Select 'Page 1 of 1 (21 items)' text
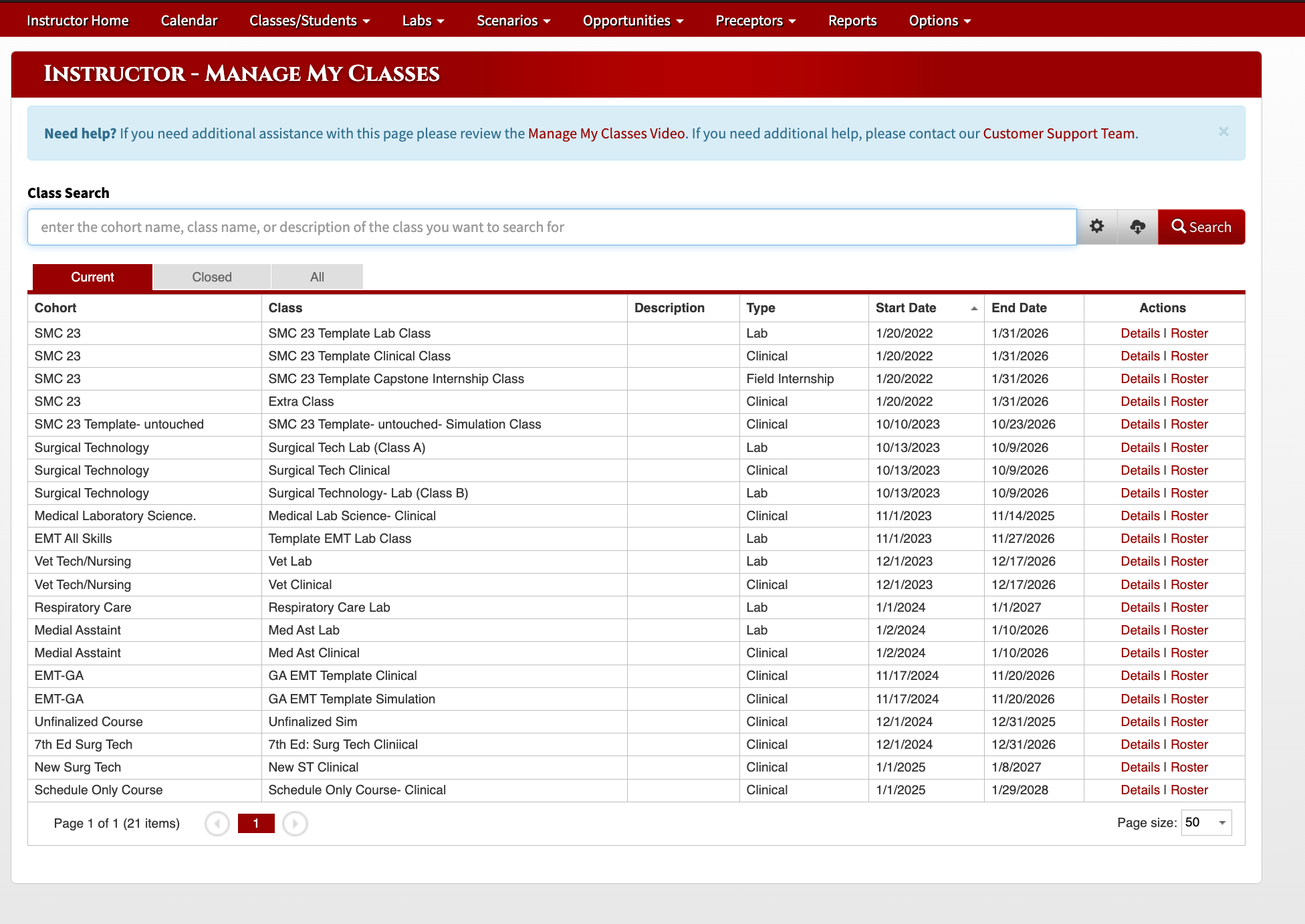 [x=116, y=823]
